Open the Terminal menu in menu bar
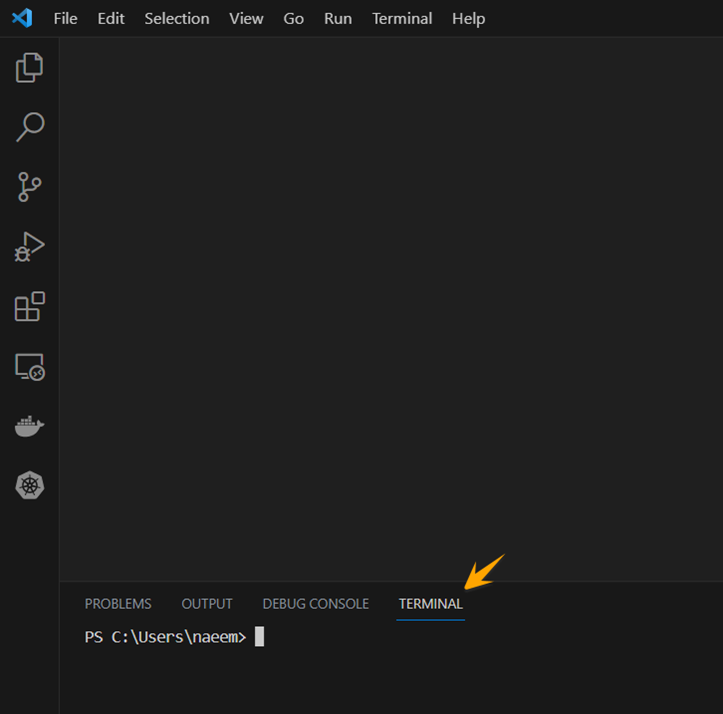Viewport: 723px width, 714px height. pyautogui.click(x=402, y=18)
